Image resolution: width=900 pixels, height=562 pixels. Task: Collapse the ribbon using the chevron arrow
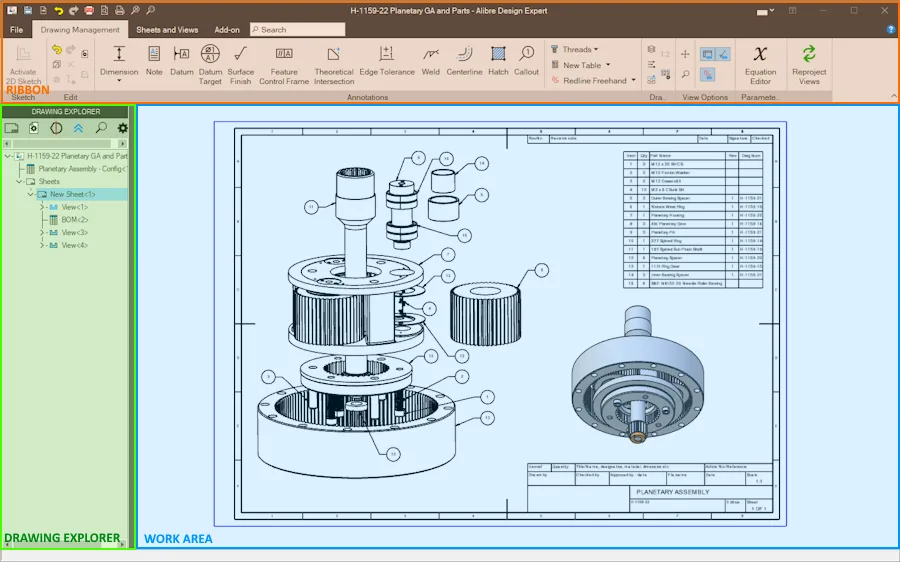click(x=894, y=96)
